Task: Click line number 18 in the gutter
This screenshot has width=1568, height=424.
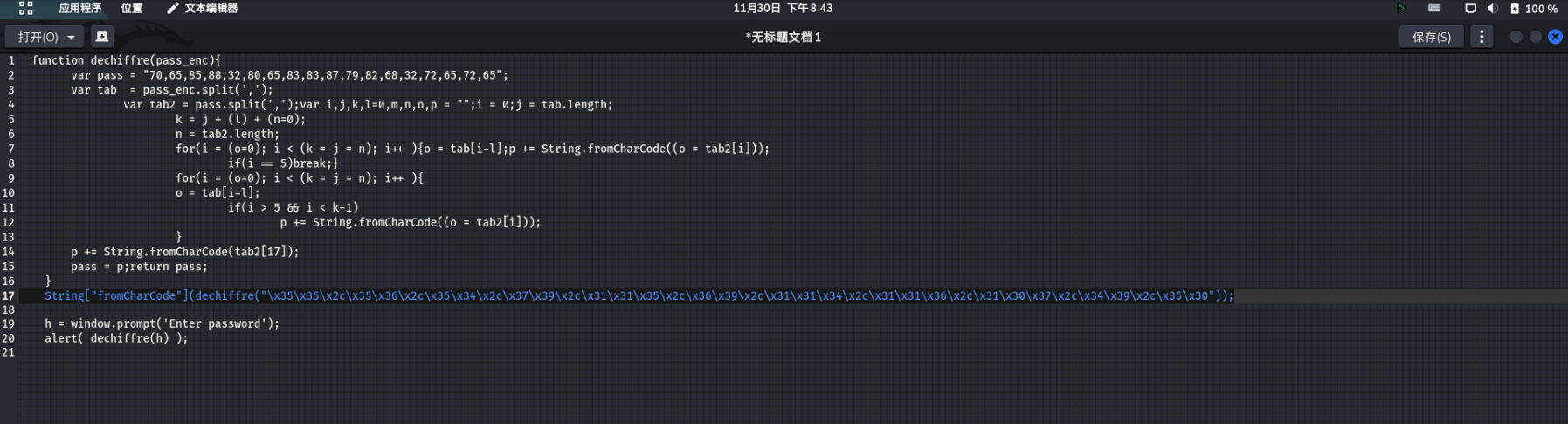Action: click(x=9, y=310)
